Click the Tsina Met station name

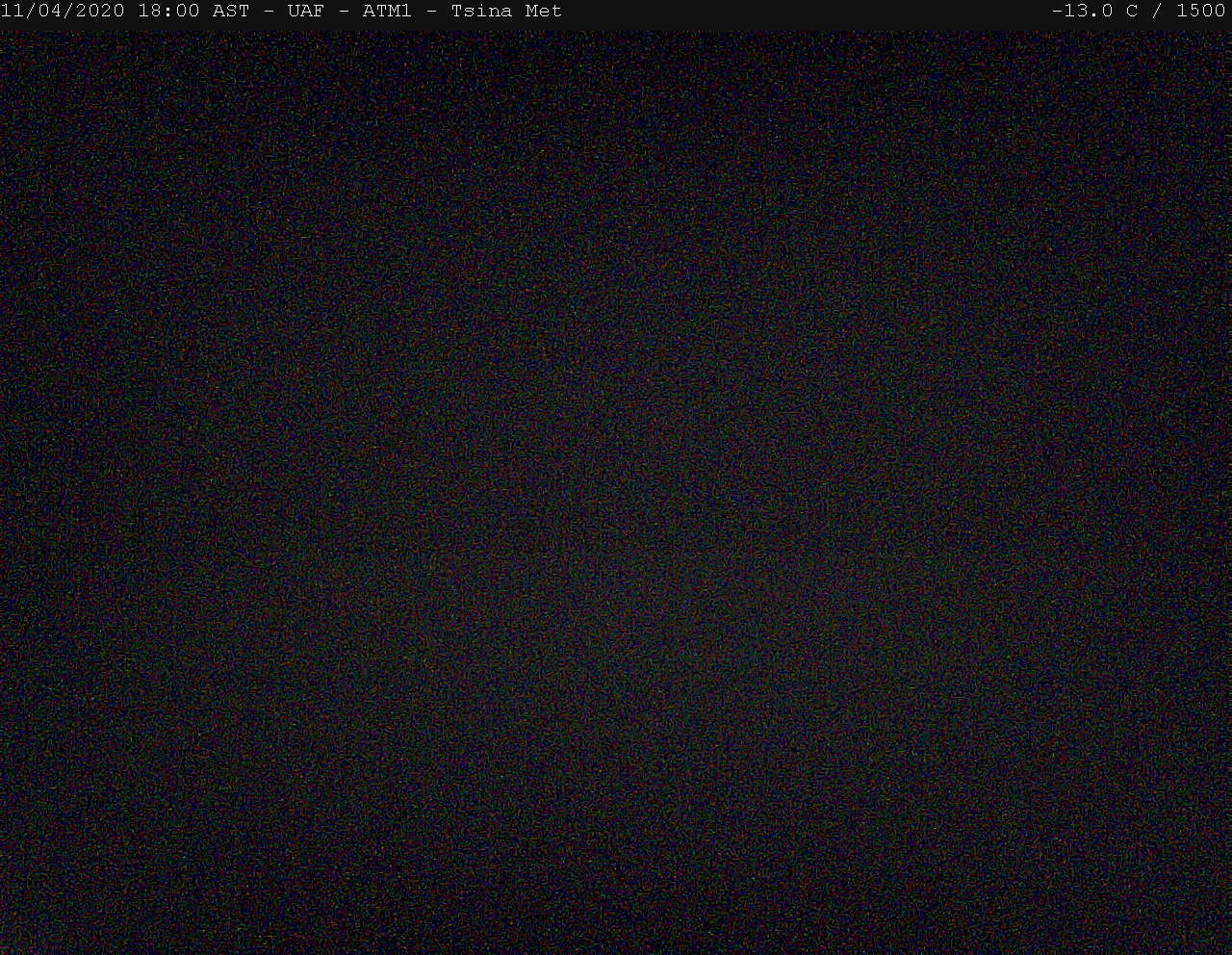coord(506,12)
